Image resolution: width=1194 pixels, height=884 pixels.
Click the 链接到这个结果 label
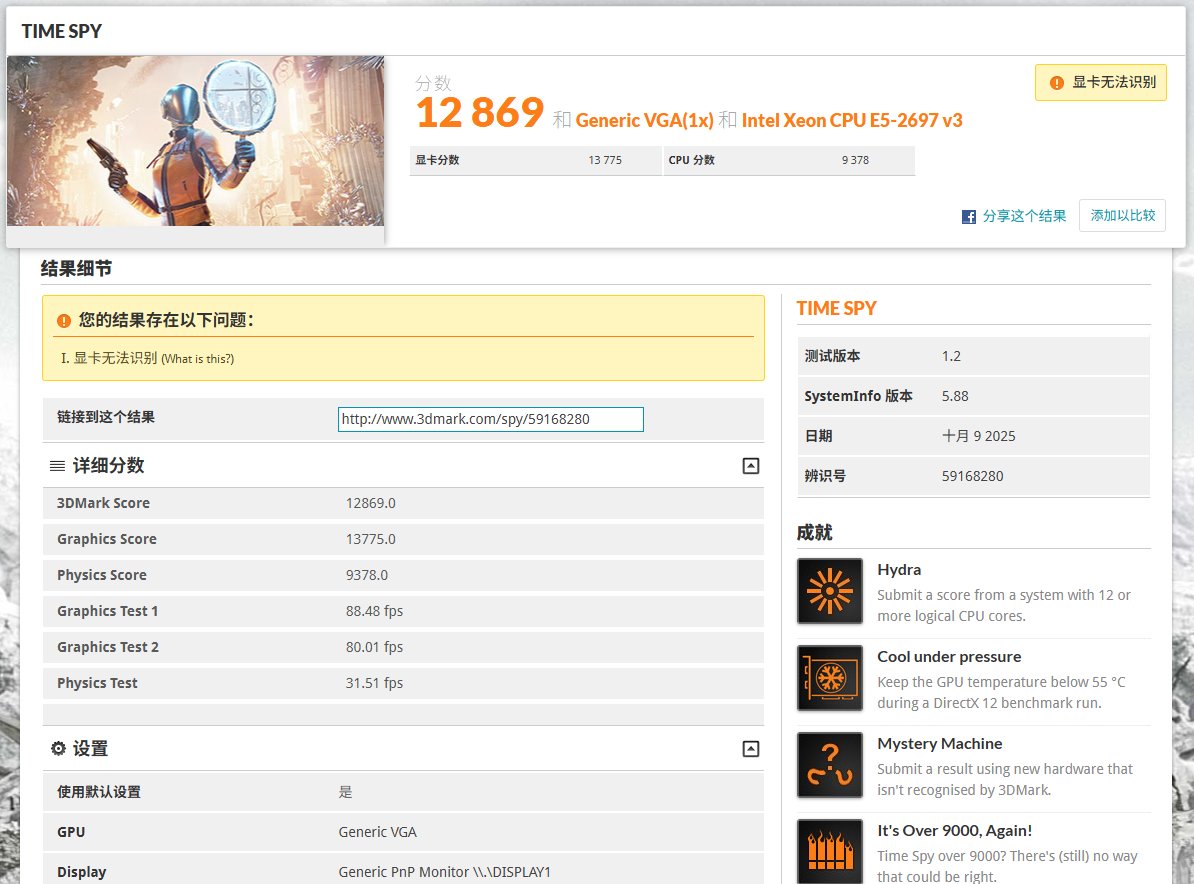pos(106,417)
